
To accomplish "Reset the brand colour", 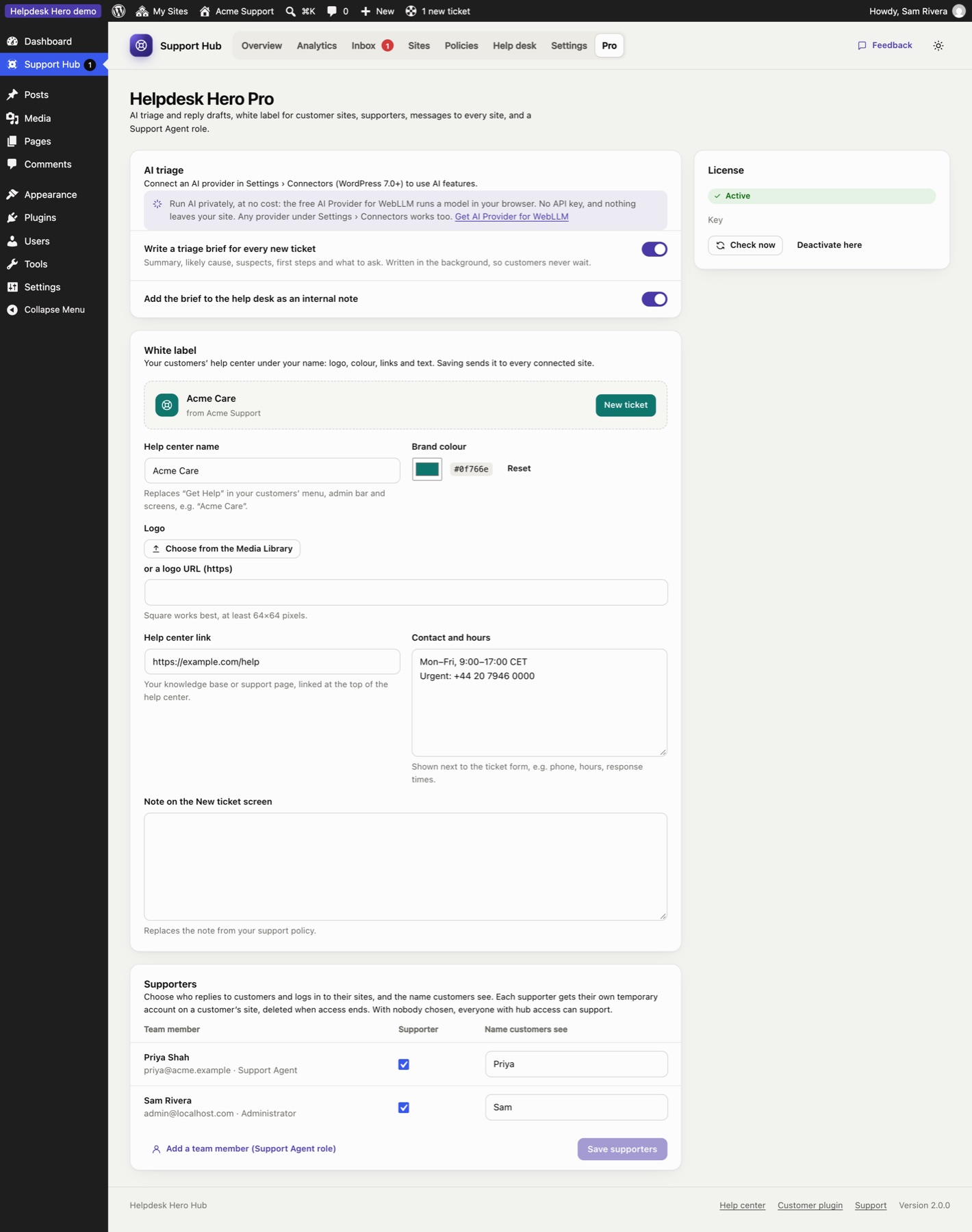I will click(519, 469).
